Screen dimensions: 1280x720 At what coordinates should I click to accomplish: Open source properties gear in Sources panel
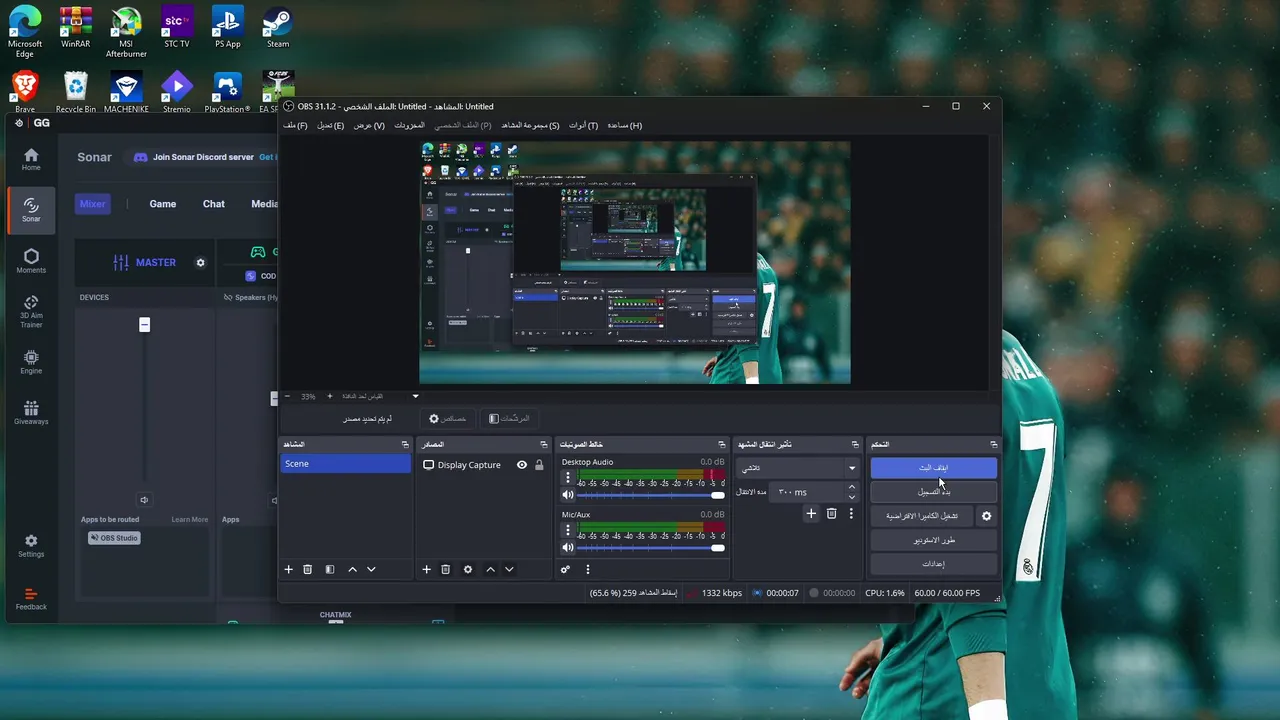467,569
